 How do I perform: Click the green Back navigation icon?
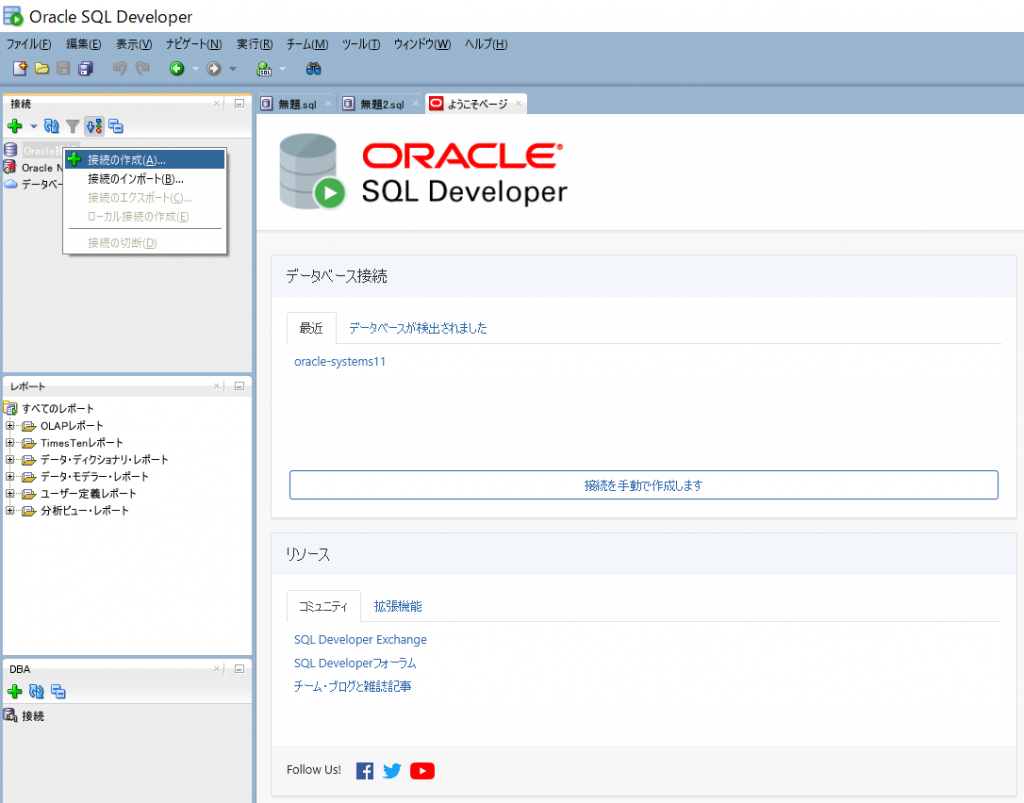[176, 68]
